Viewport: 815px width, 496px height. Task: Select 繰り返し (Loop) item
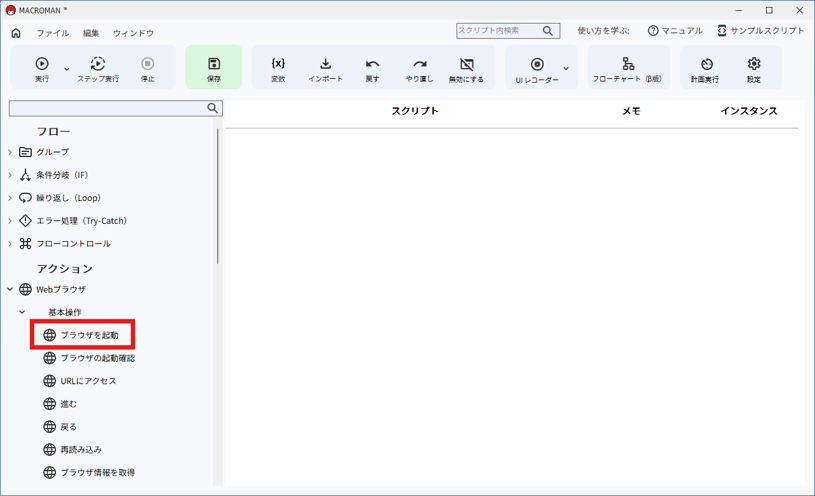point(60,198)
